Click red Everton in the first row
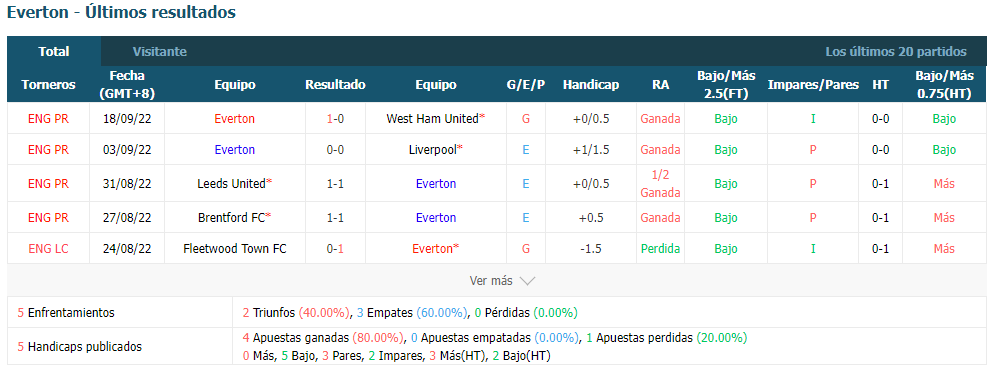 235,118
